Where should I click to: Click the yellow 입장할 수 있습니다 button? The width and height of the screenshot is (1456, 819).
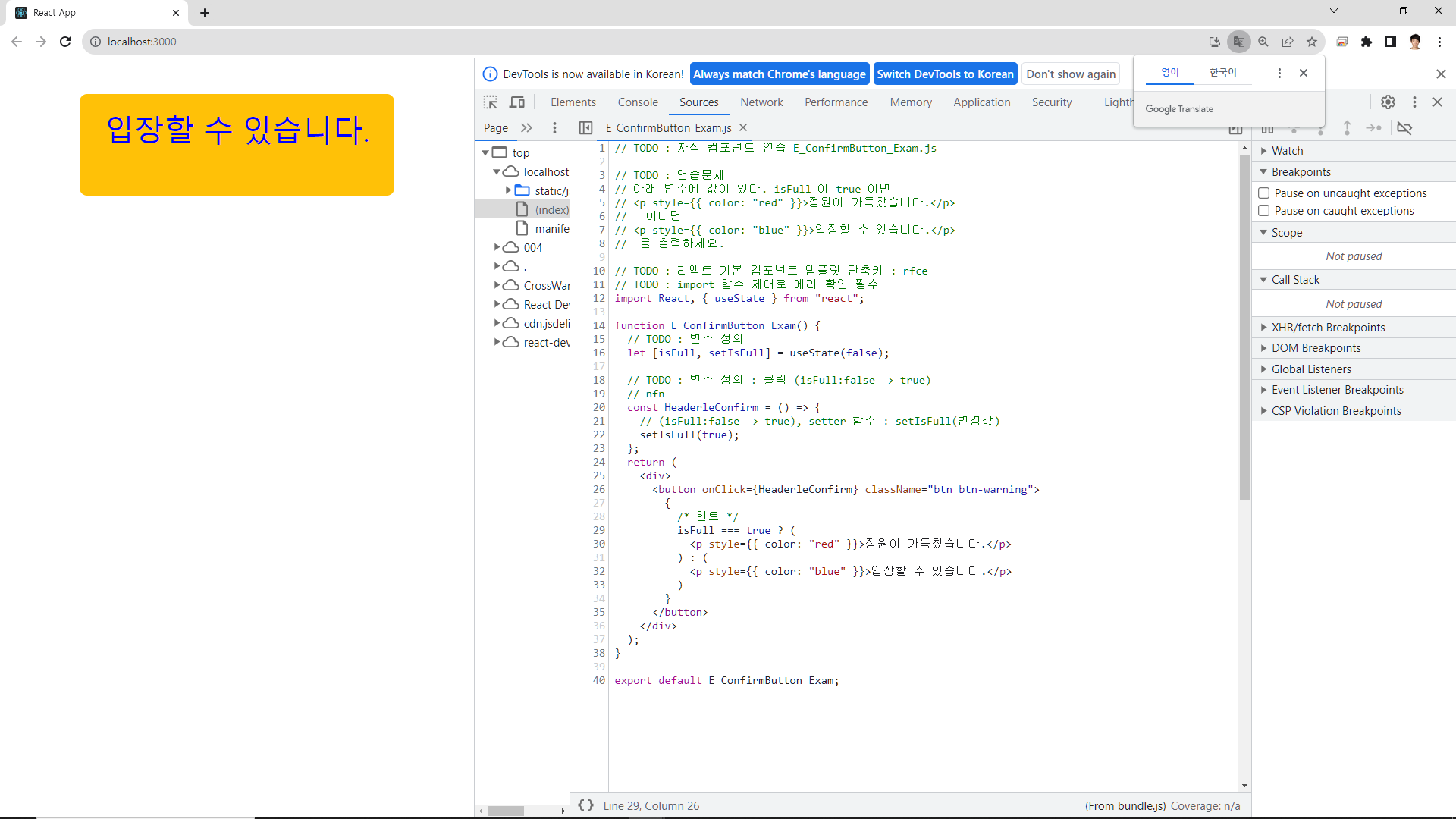(237, 145)
